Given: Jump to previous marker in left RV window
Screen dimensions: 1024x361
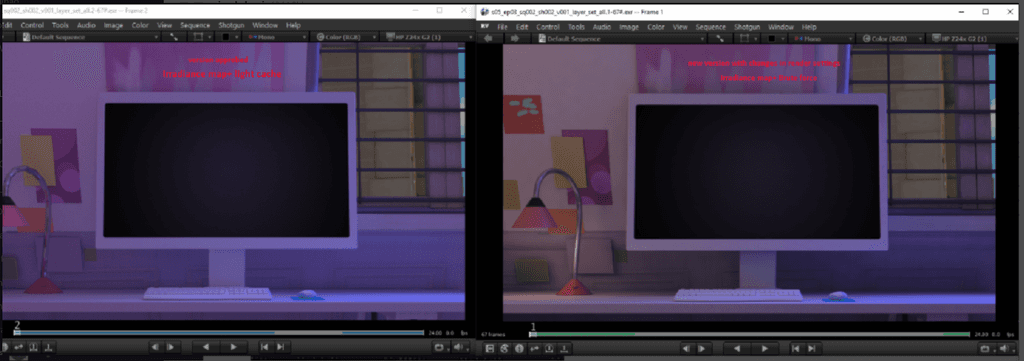Looking at the screenshot, I should tap(264, 347).
